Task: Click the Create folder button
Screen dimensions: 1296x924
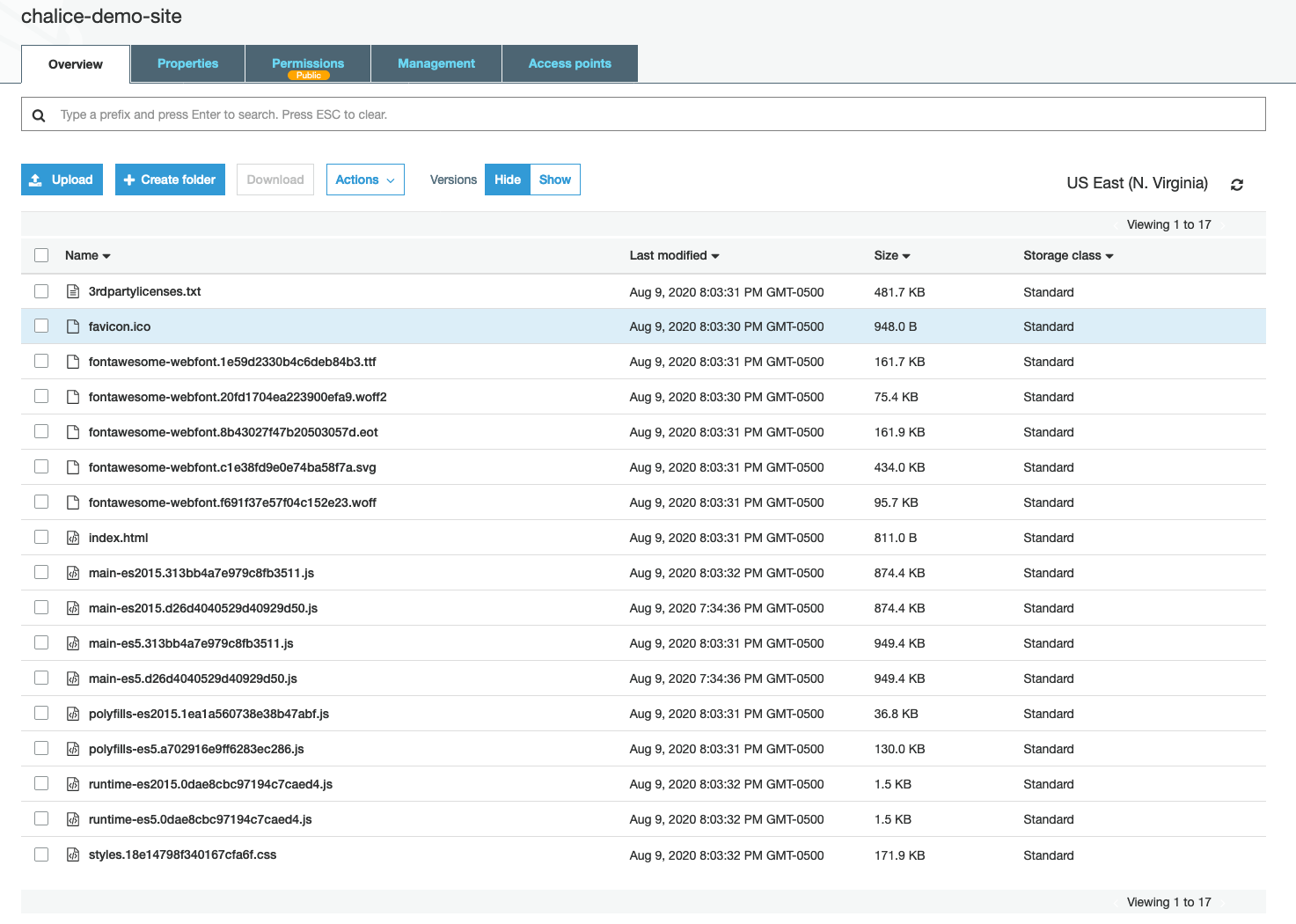Action: [x=170, y=180]
